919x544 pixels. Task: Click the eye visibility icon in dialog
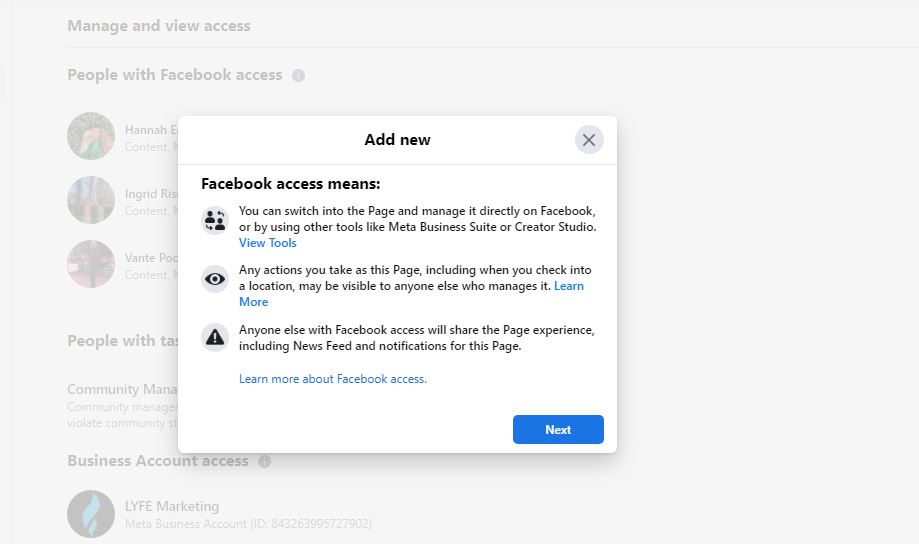pyautogui.click(x=215, y=279)
